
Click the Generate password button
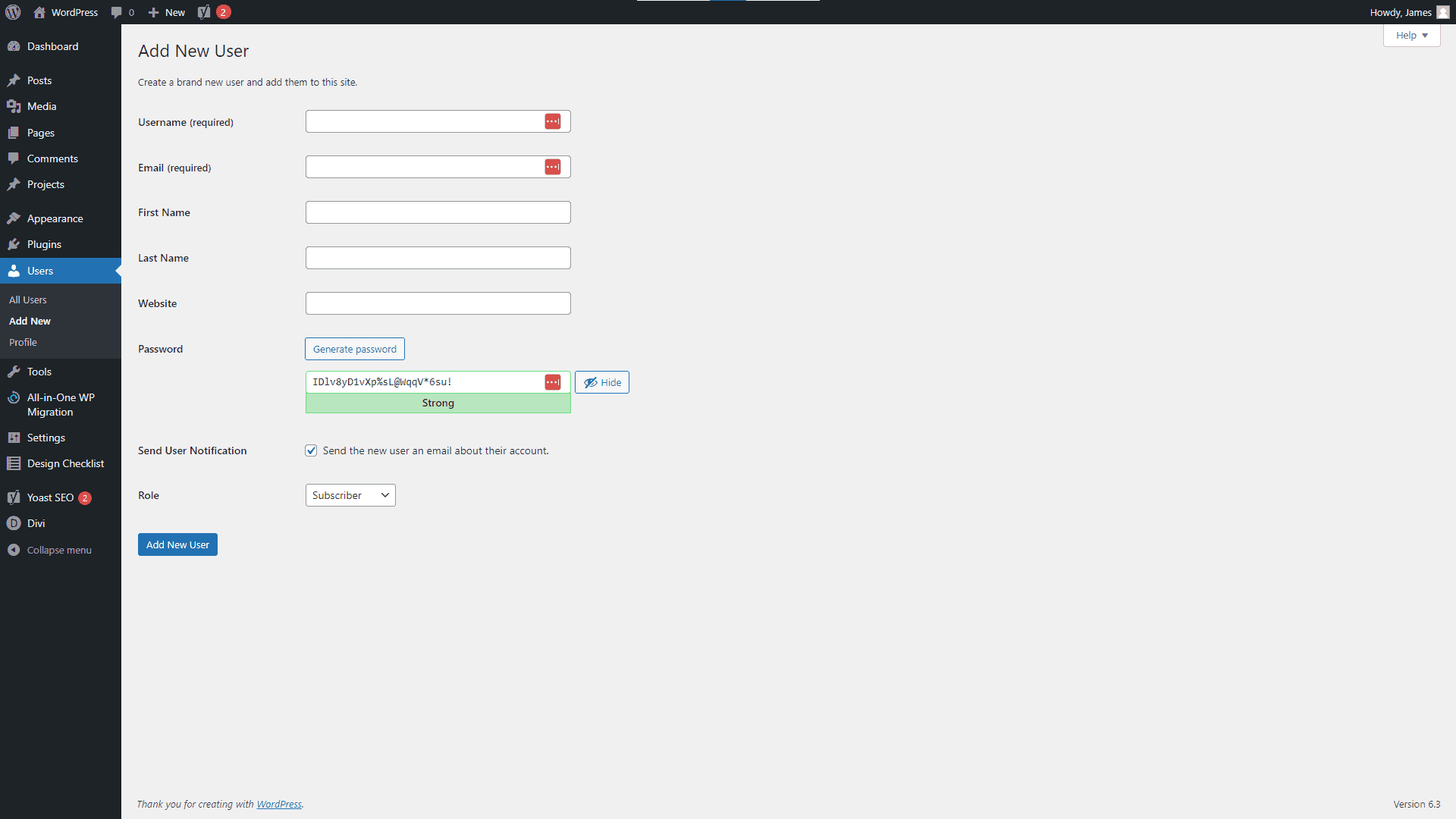click(354, 348)
